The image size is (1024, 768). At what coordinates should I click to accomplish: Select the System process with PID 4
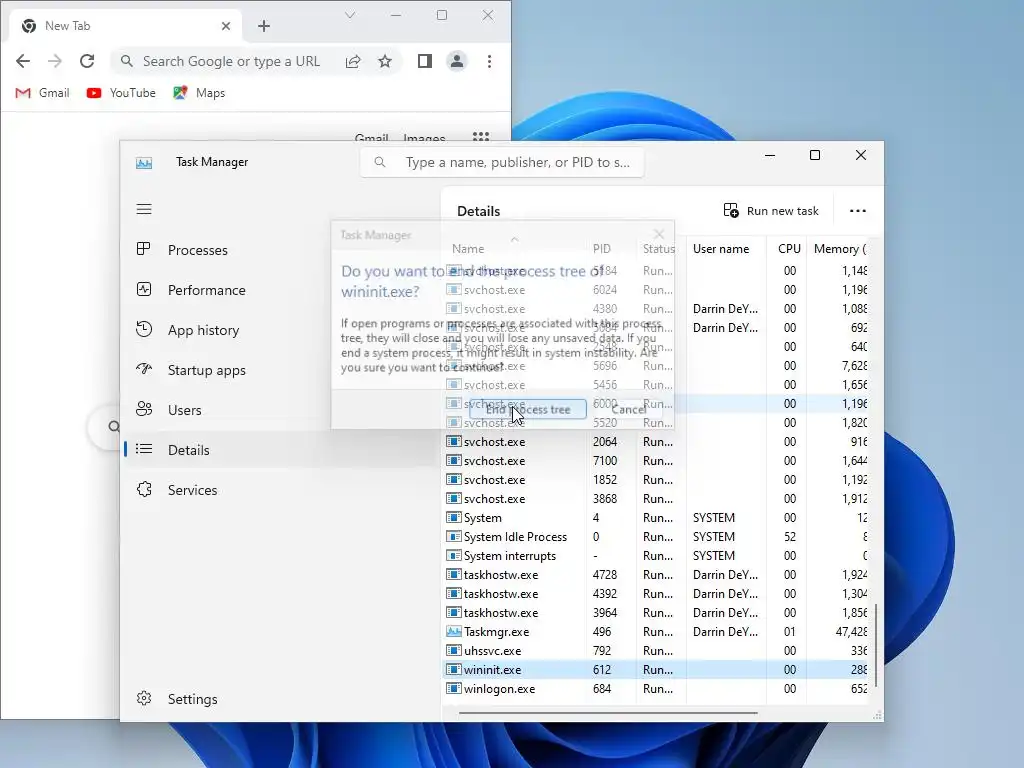pyautogui.click(x=656, y=518)
